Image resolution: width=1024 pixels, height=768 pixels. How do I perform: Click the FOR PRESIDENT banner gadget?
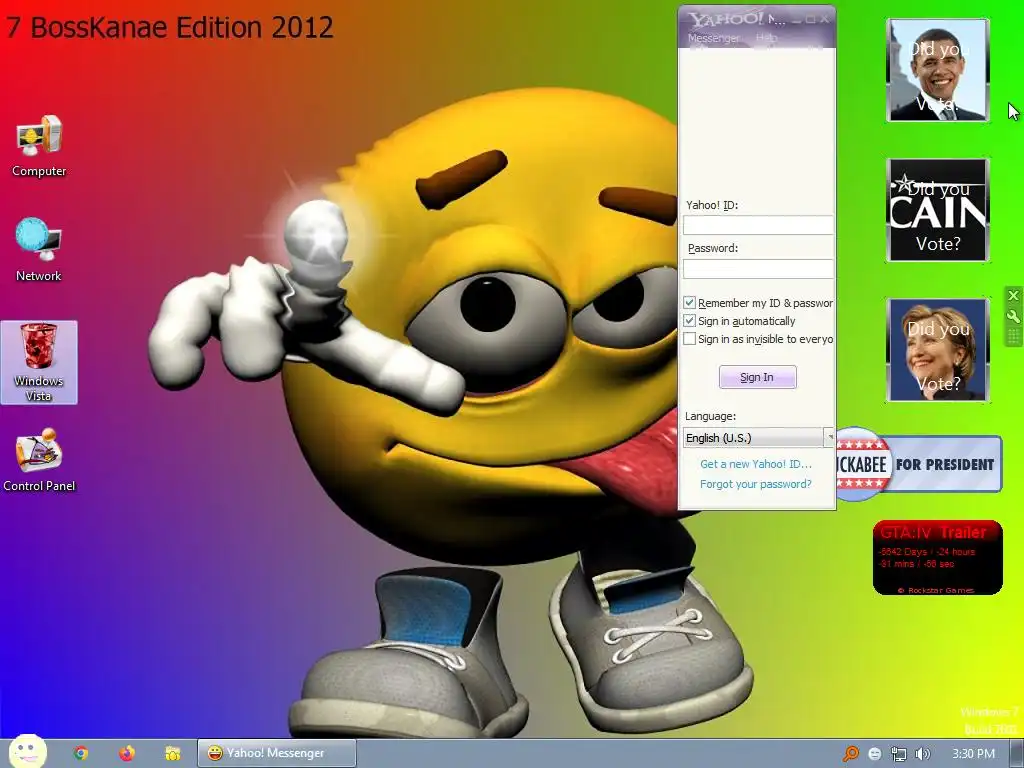coord(919,464)
